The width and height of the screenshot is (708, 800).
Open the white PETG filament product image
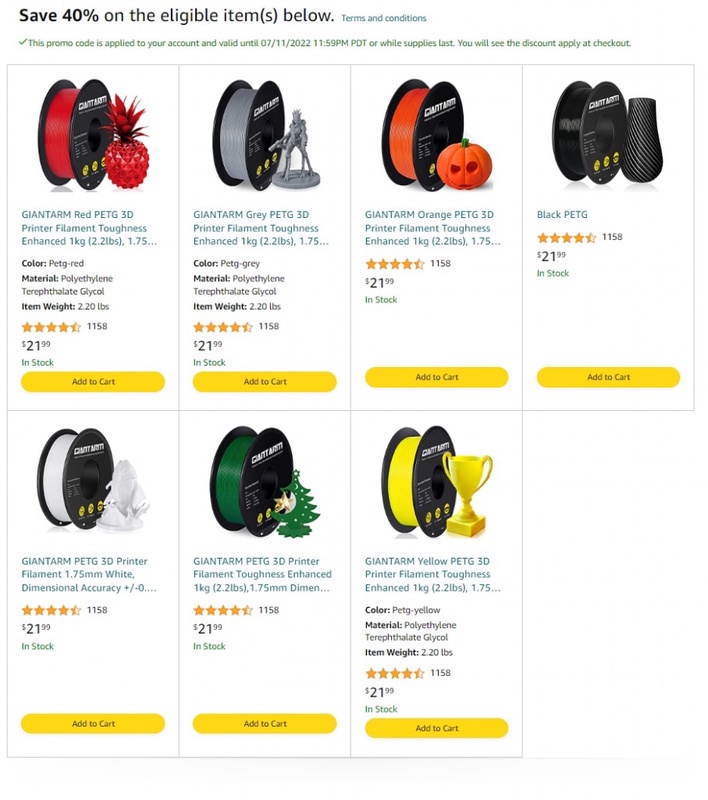94,480
